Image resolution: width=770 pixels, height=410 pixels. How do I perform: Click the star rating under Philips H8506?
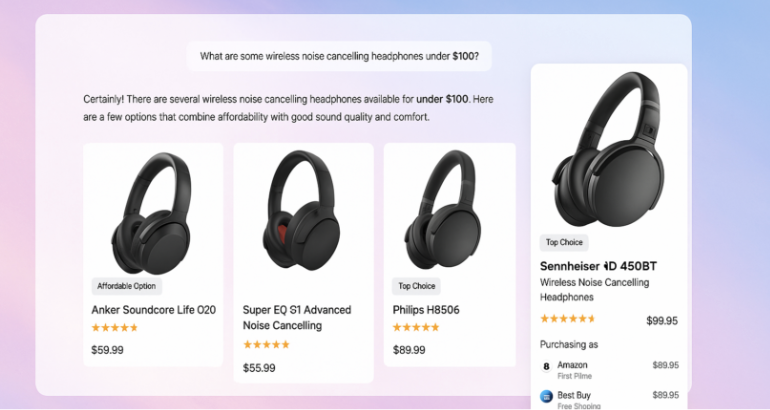point(416,328)
